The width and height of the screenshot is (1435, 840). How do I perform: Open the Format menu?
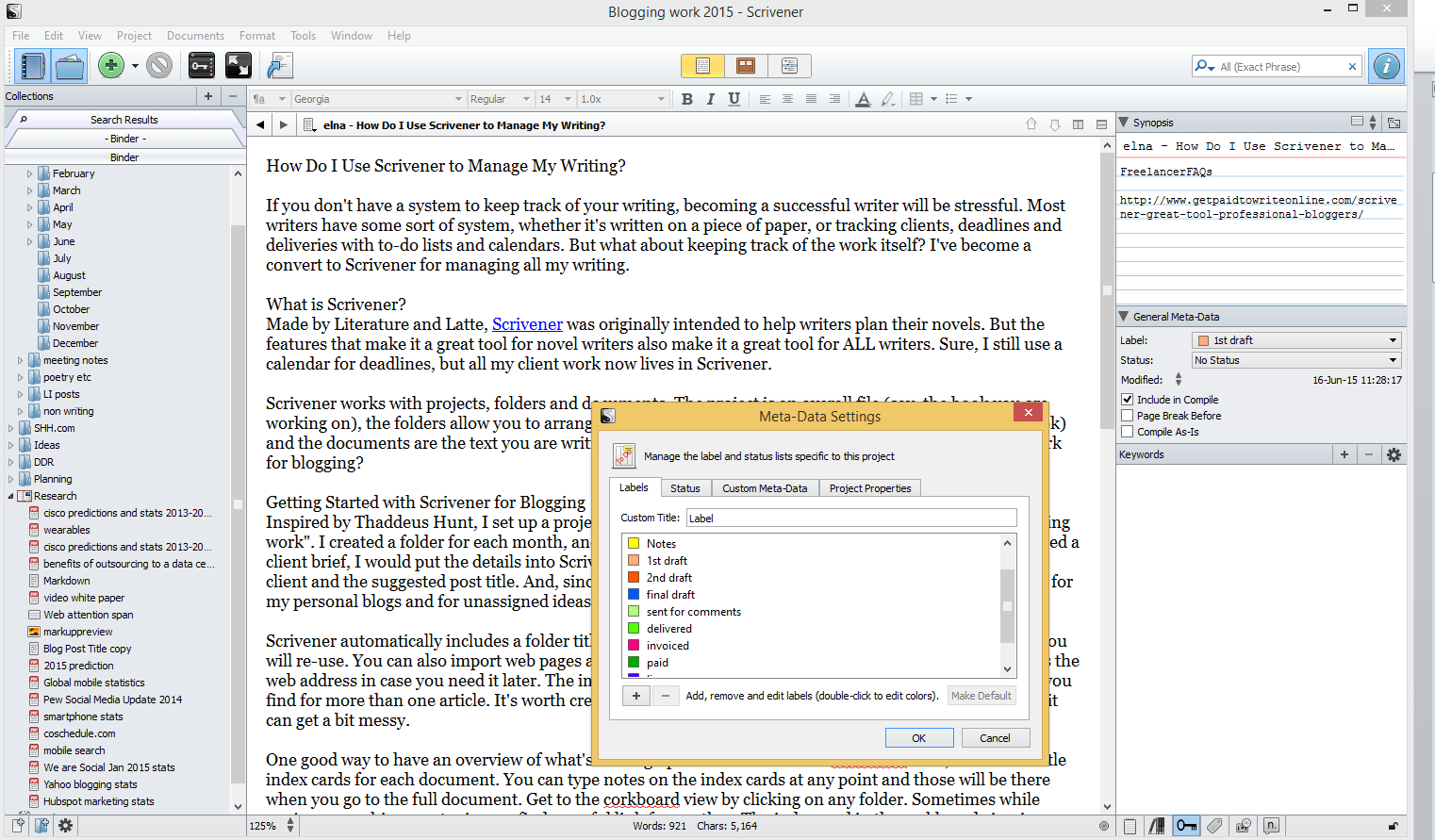coord(257,36)
